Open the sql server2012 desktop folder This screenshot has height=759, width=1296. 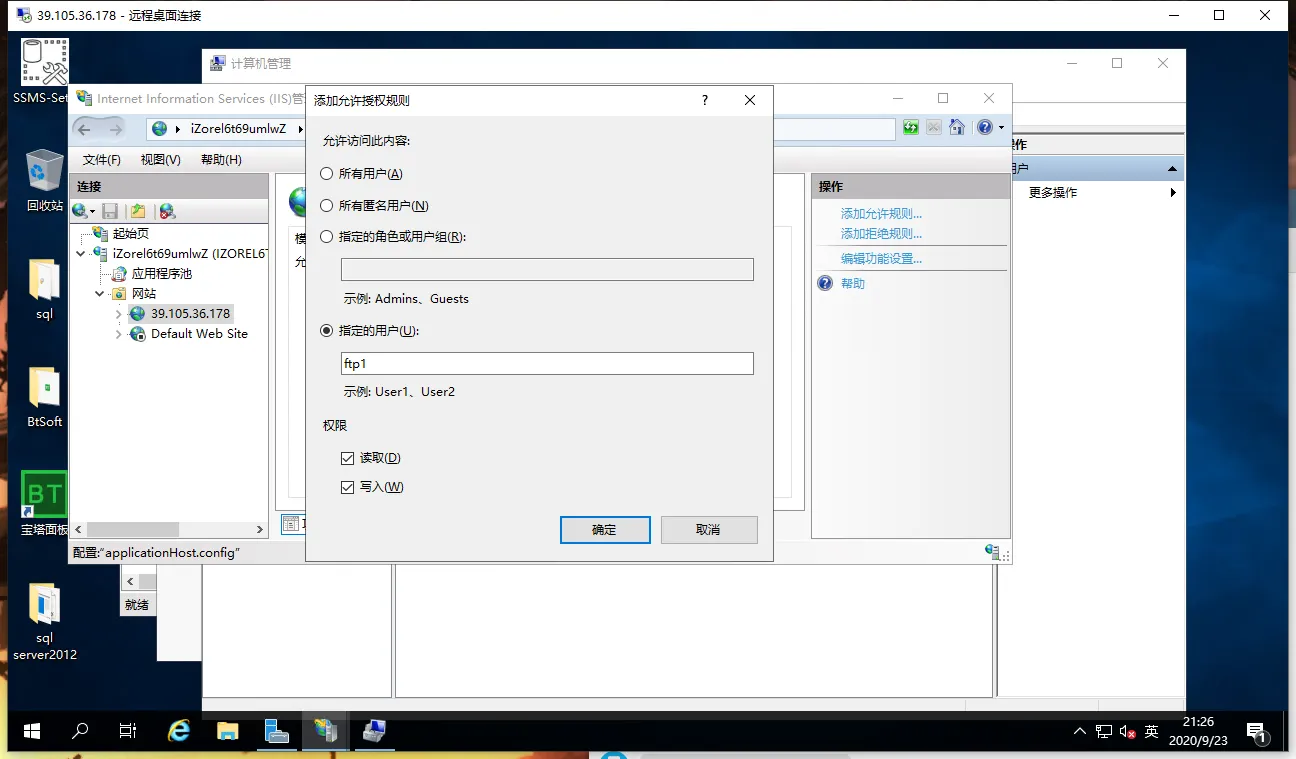pyautogui.click(x=44, y=621)
